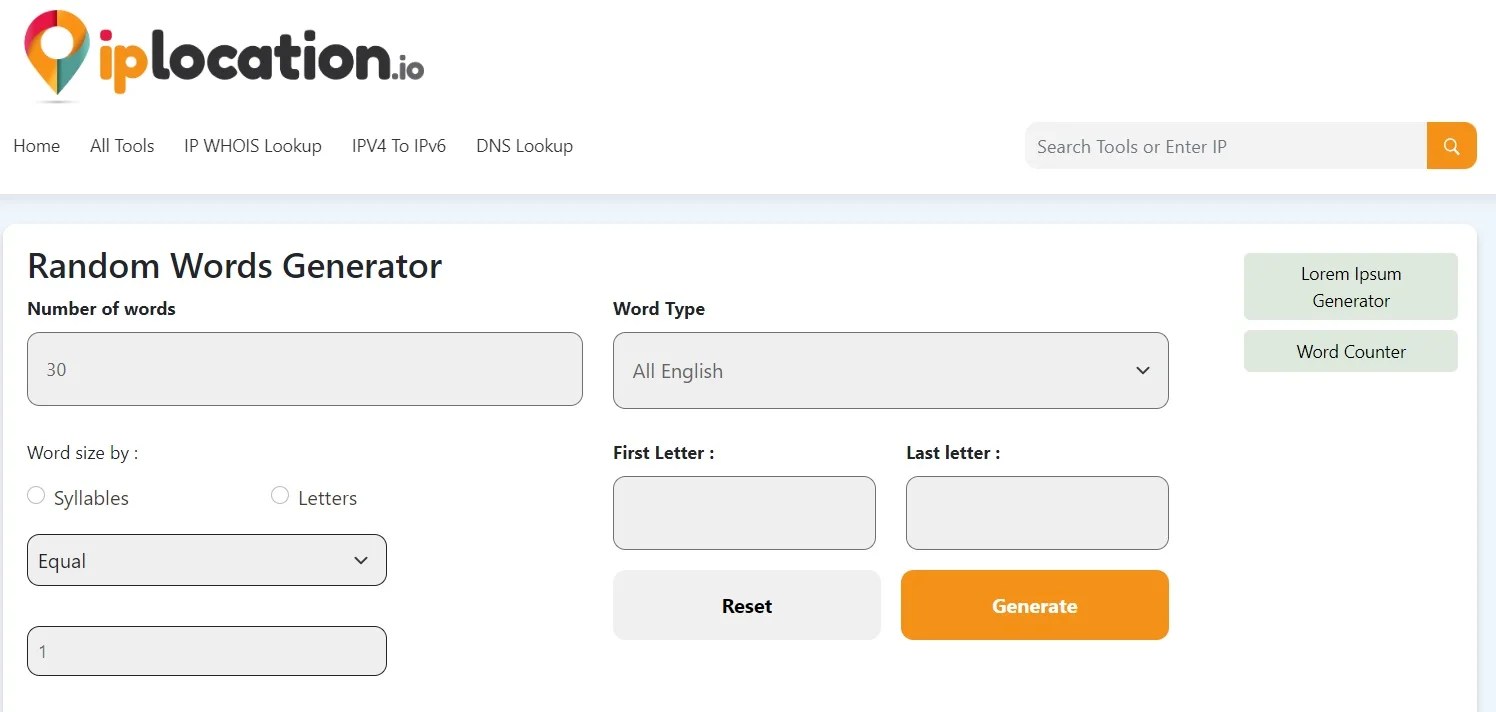This screenshot has width=1496, height=712.
Task: Click the Number of words field
Action: point(305,369)
